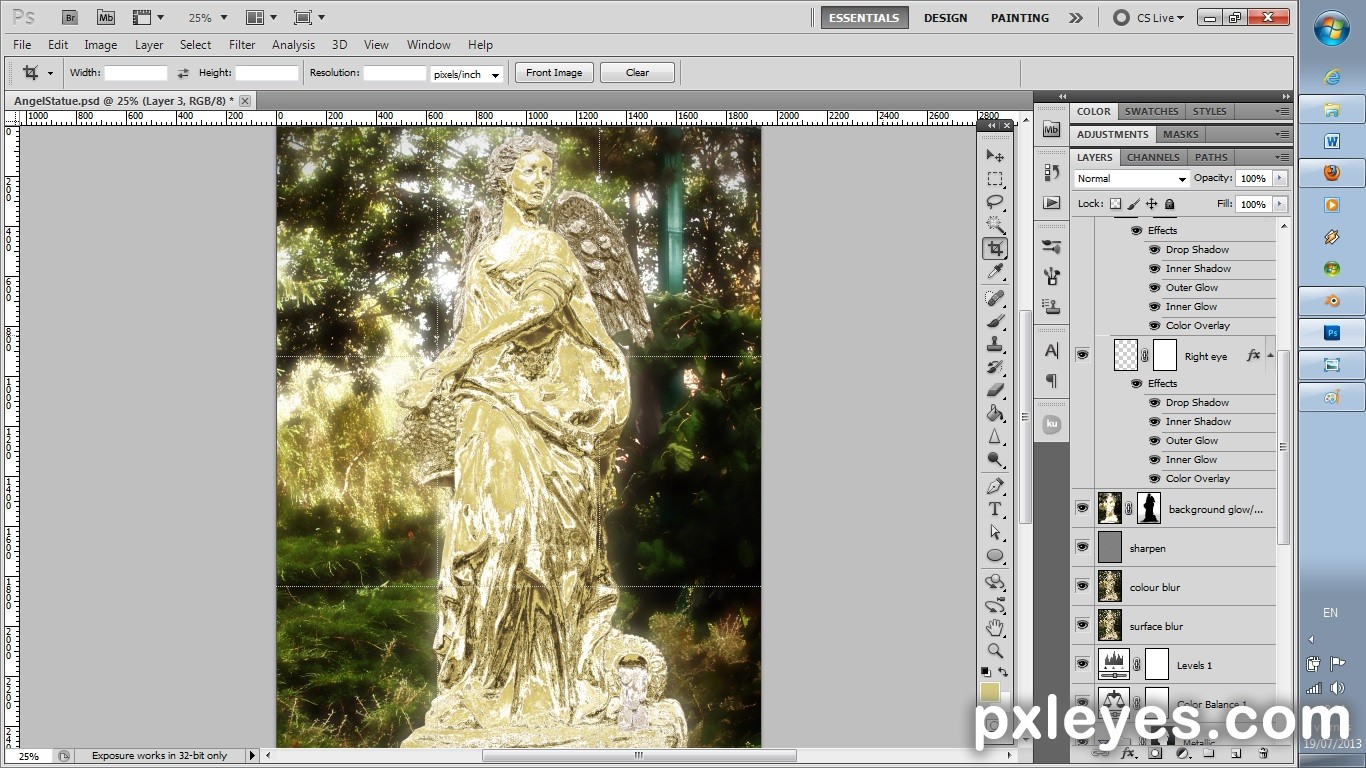
Task: Click the swap foreground/background colors icon
Action: (1003, 672)
